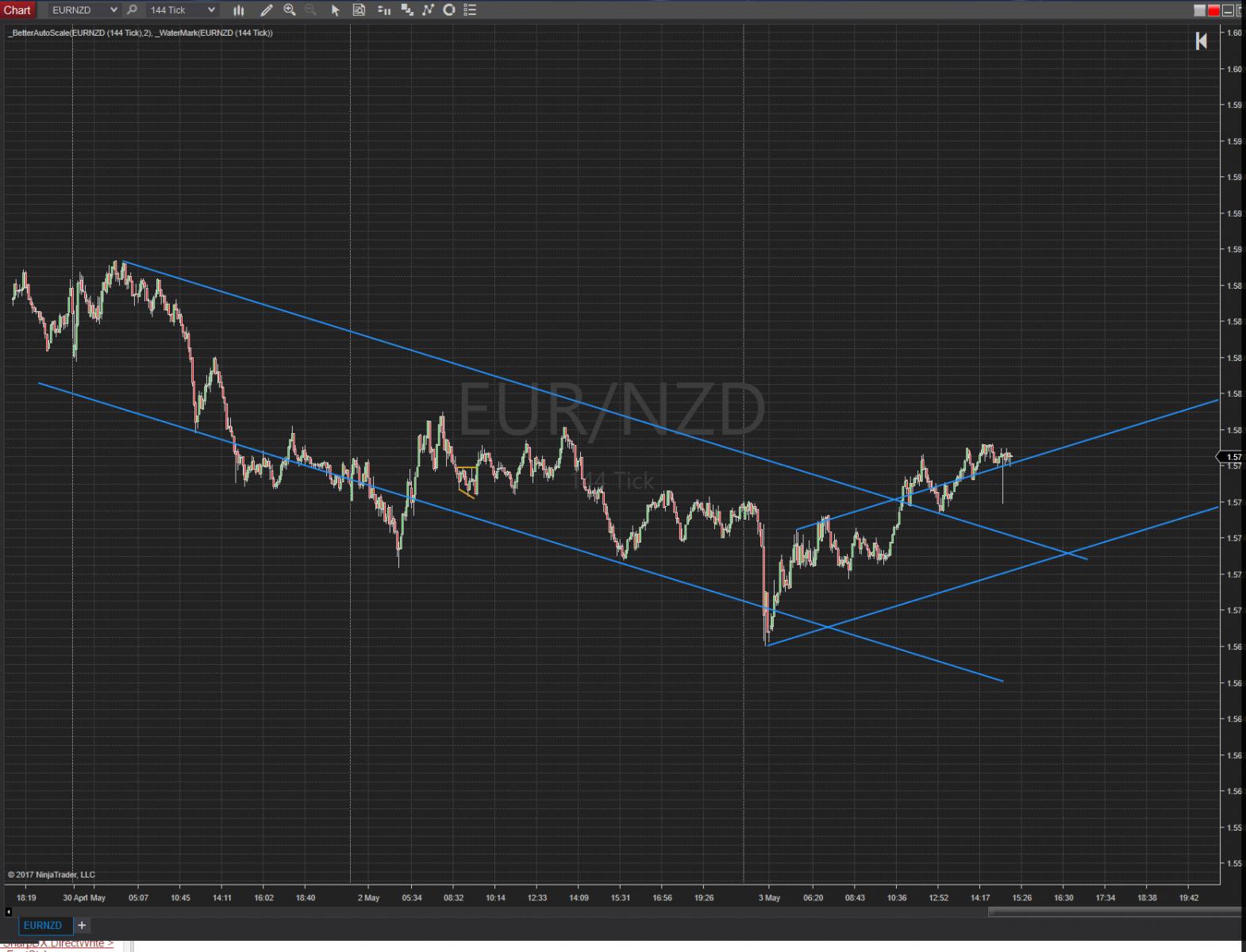Open the data series icon
This screenshot has width=1246, height=952.
pos(407,10)
